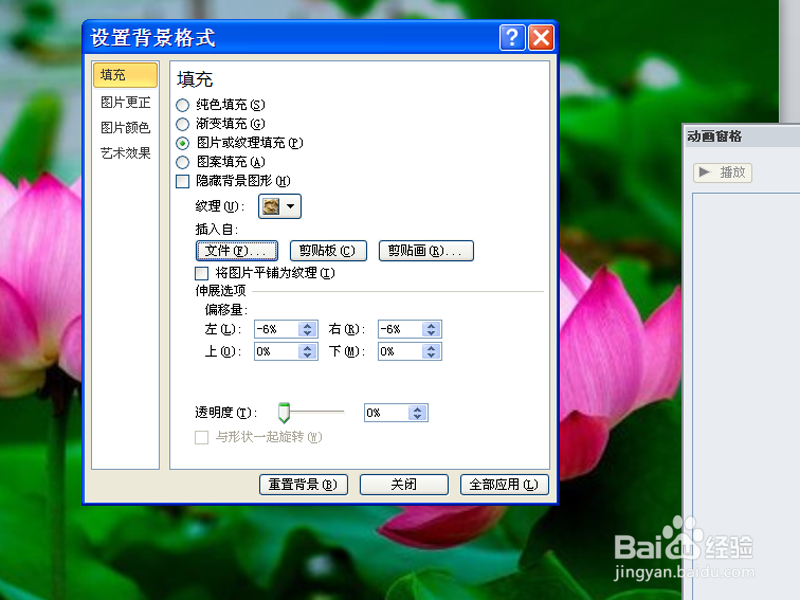Open 图片颜色 section
This screenshot has width=800, height=600.
[126, 127]
